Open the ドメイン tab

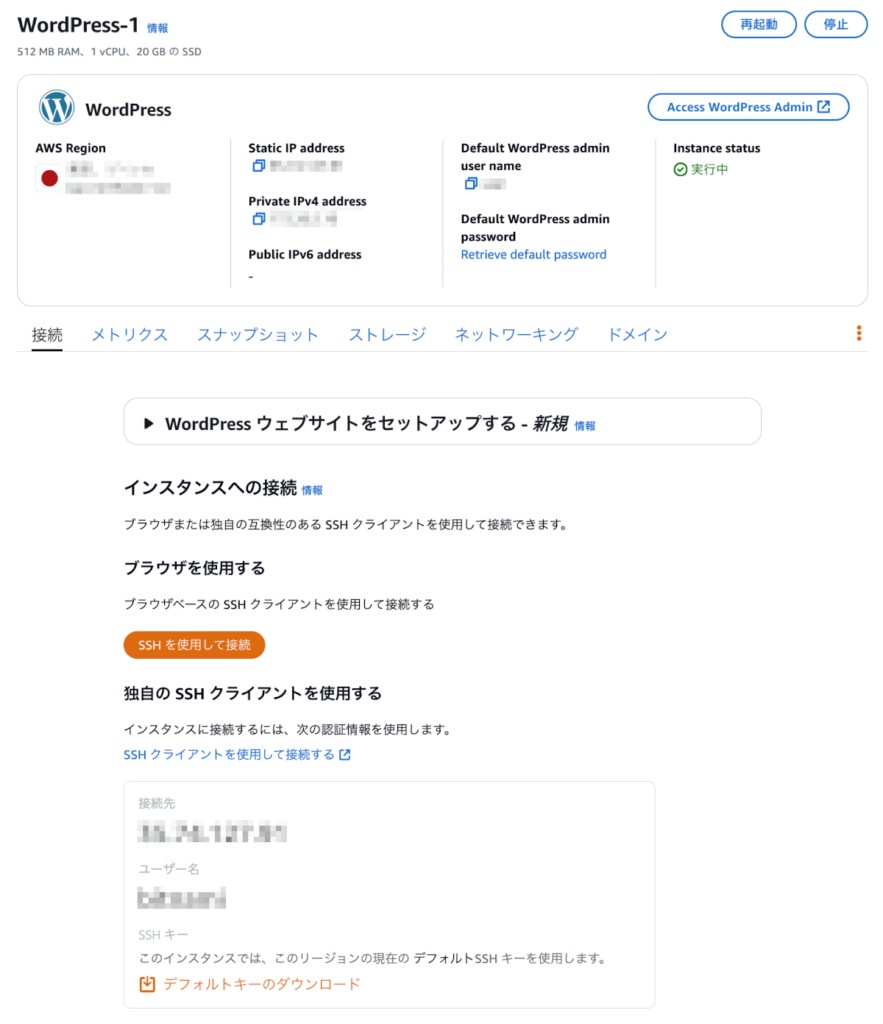637,335
